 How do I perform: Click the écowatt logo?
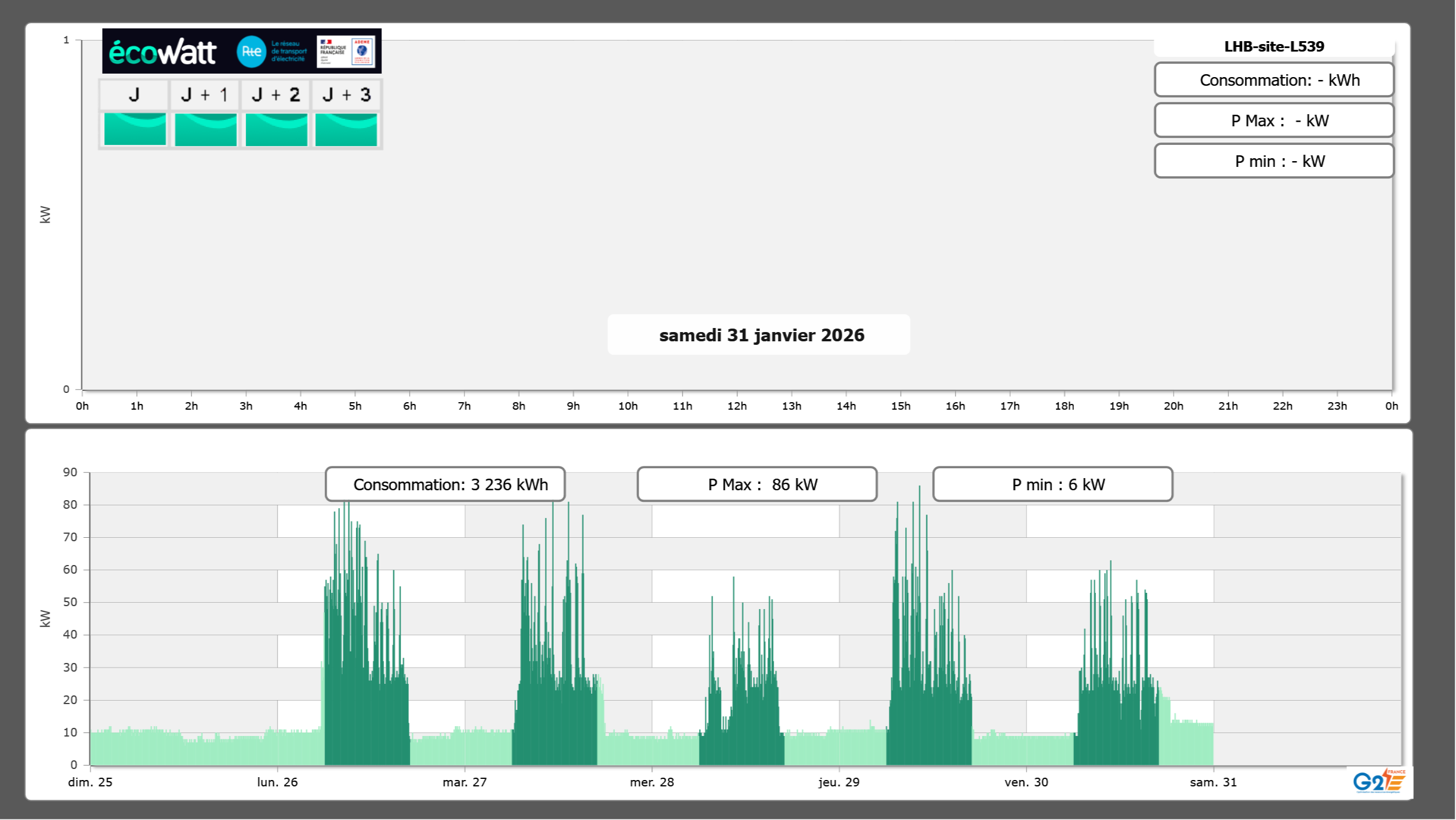click(162, 52)
